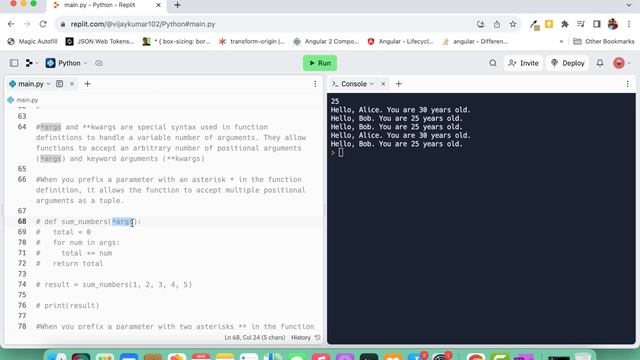The height and width of the screenshot is (360, 640).
Task: Click the repl visibility status icon
Action: tap(99, 63)
